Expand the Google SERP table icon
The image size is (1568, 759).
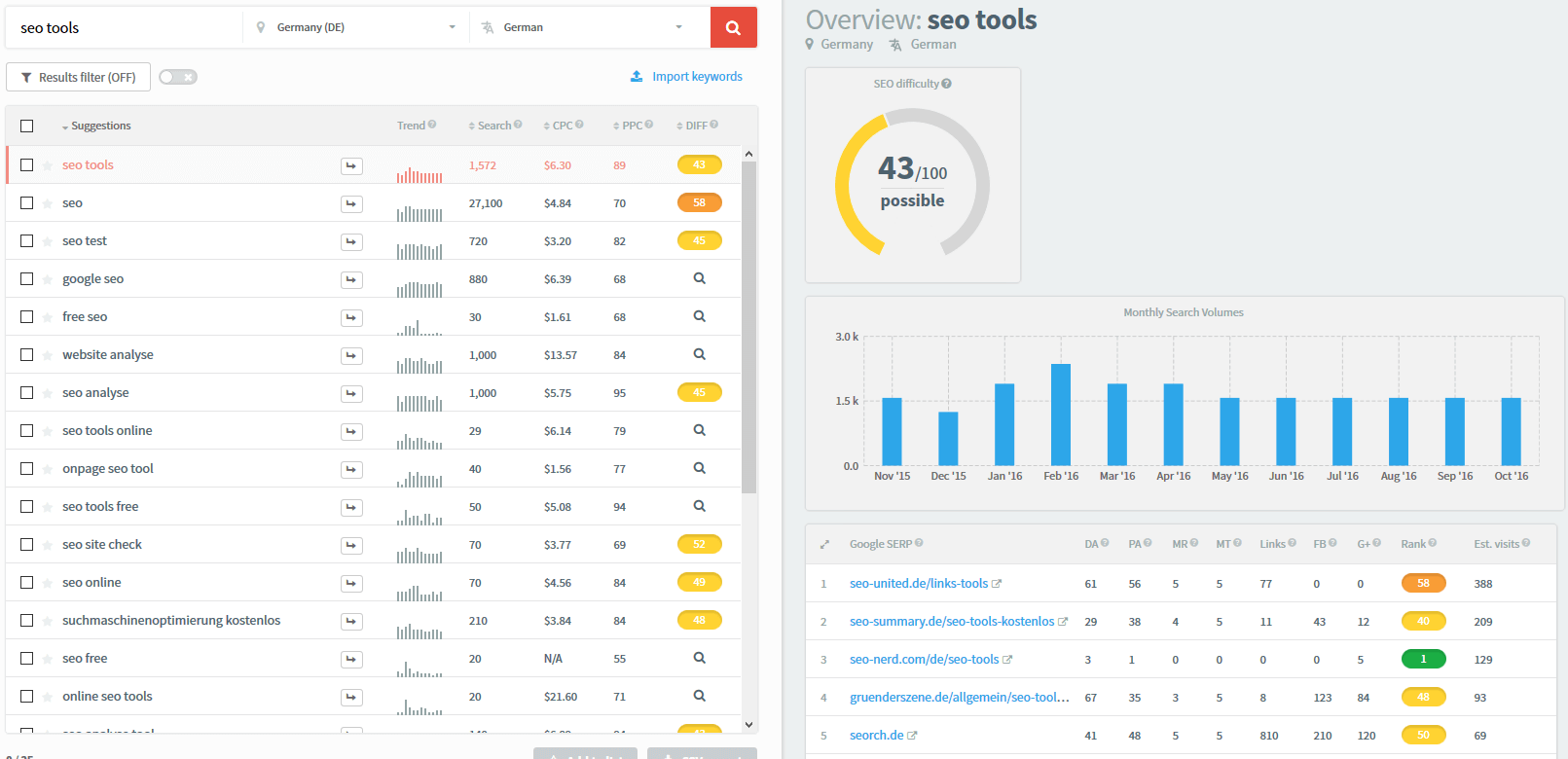[x=824, y=544]
